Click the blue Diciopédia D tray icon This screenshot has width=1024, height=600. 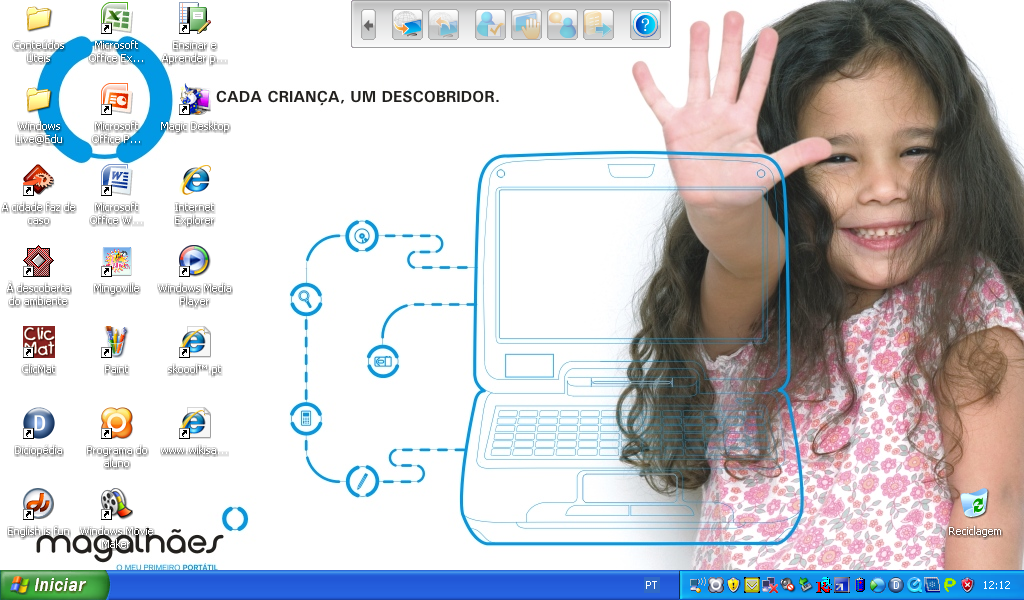[x=896, y=585]
